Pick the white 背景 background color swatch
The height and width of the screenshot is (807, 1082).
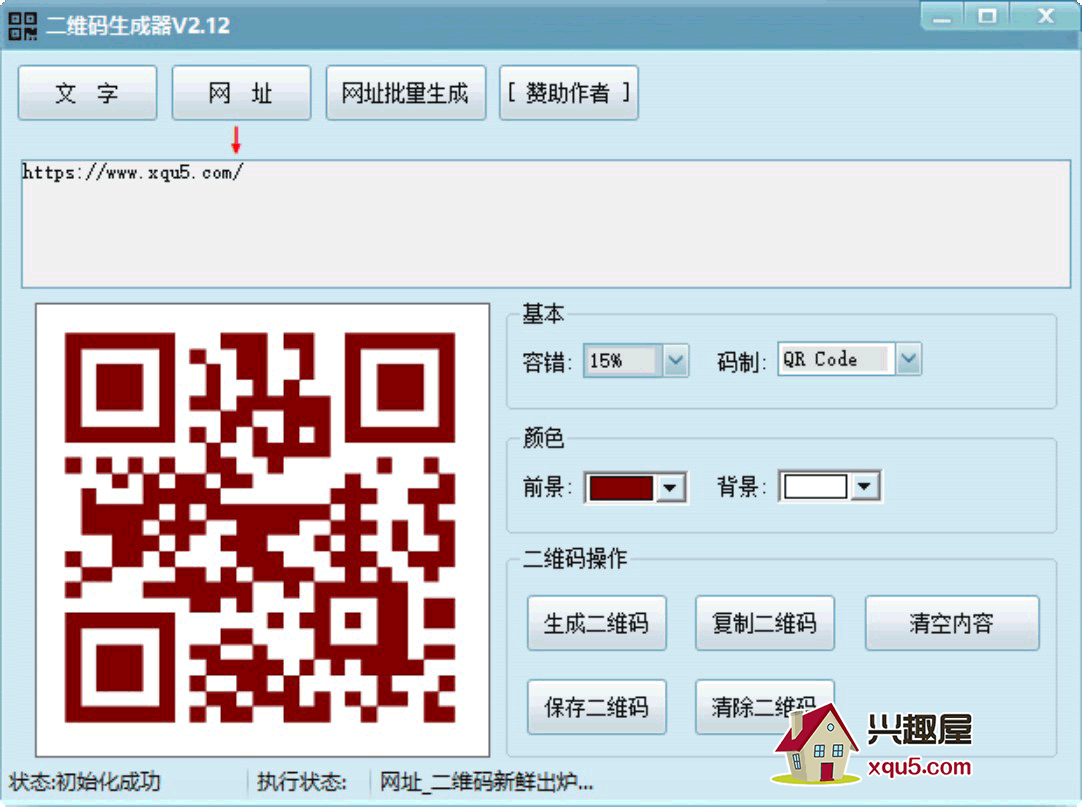click(x=815, y=487)
